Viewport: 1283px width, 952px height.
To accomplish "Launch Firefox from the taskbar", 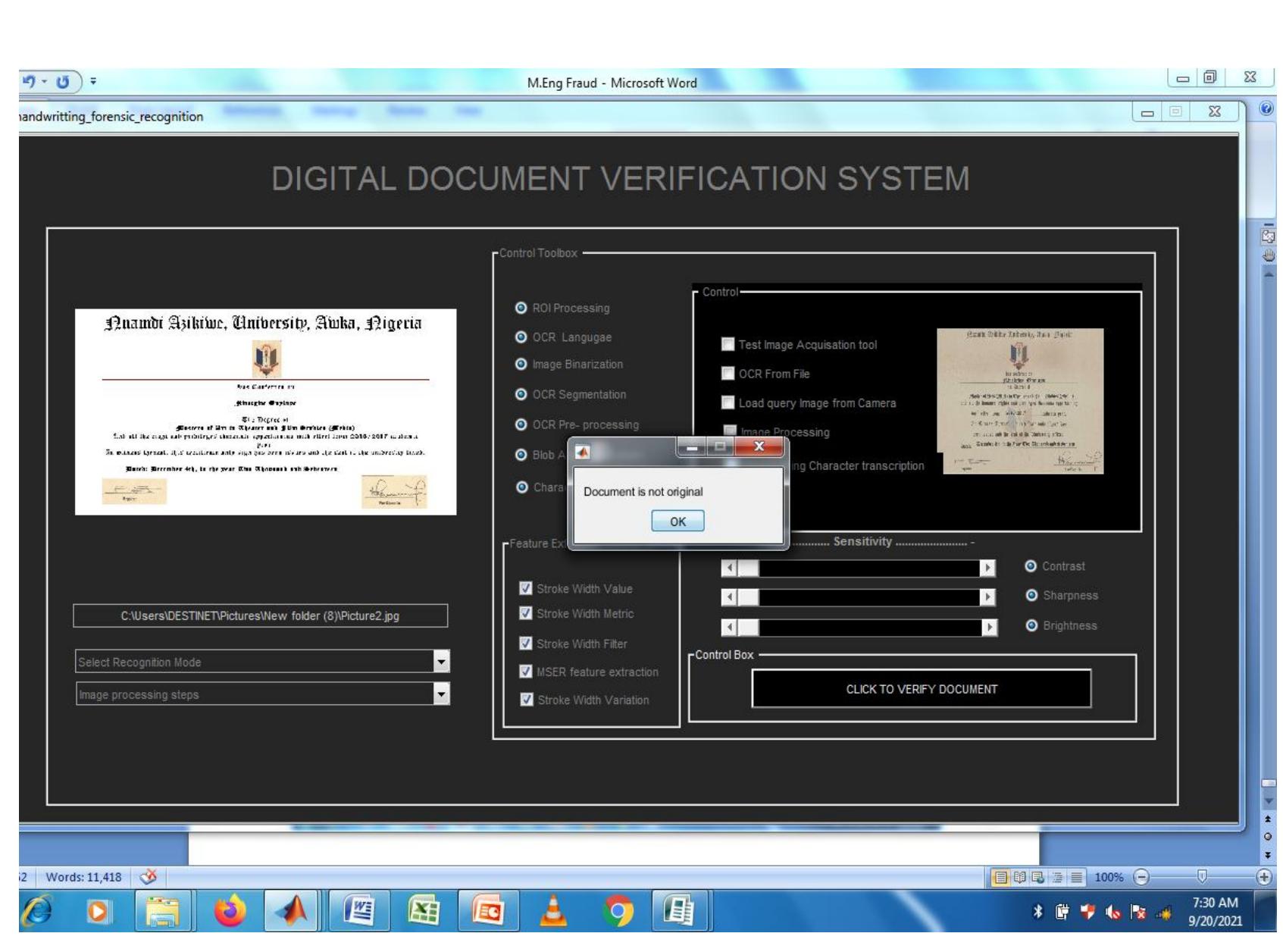I will [230, 911].
